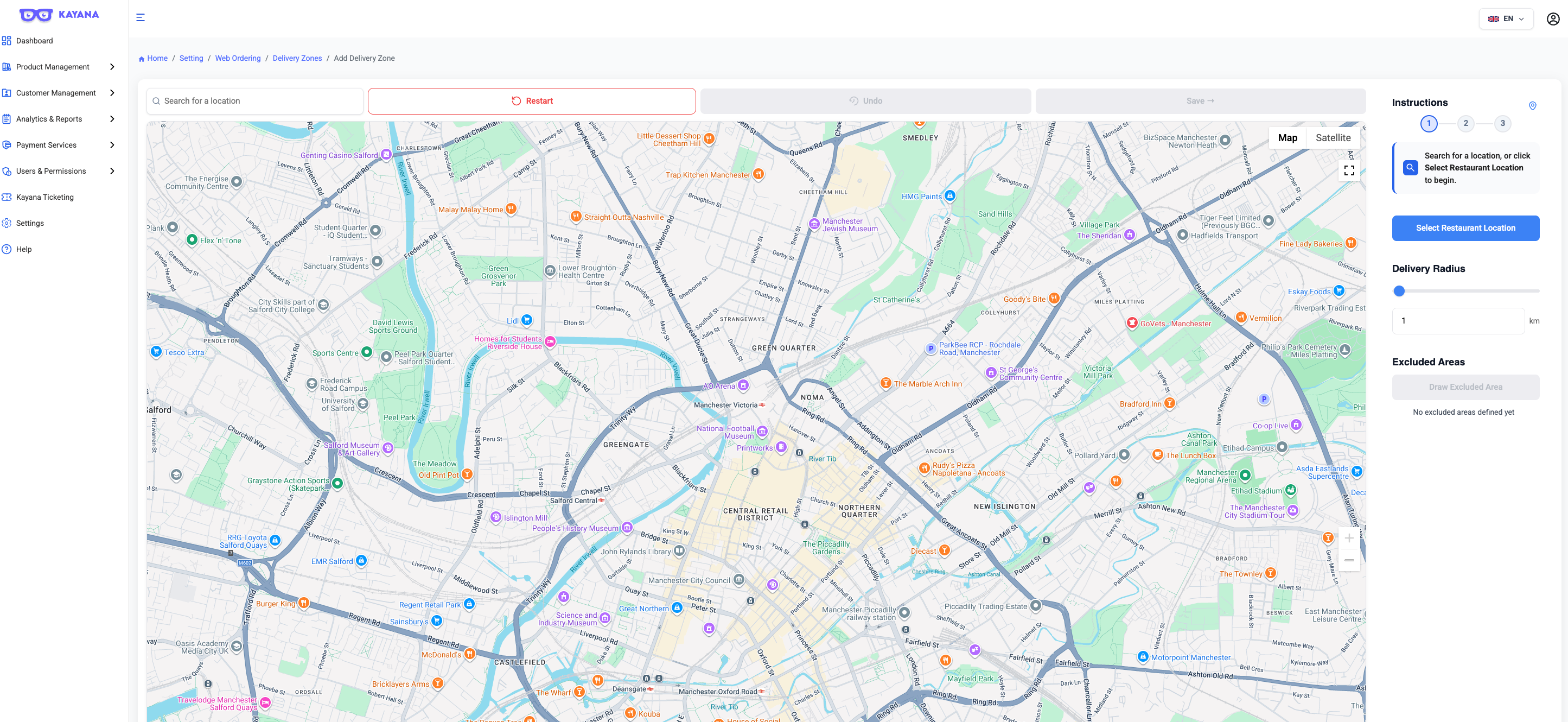The image size is (1568, 722).
Task: Go to instruction step 3
Action: [x=1502, y=124]
